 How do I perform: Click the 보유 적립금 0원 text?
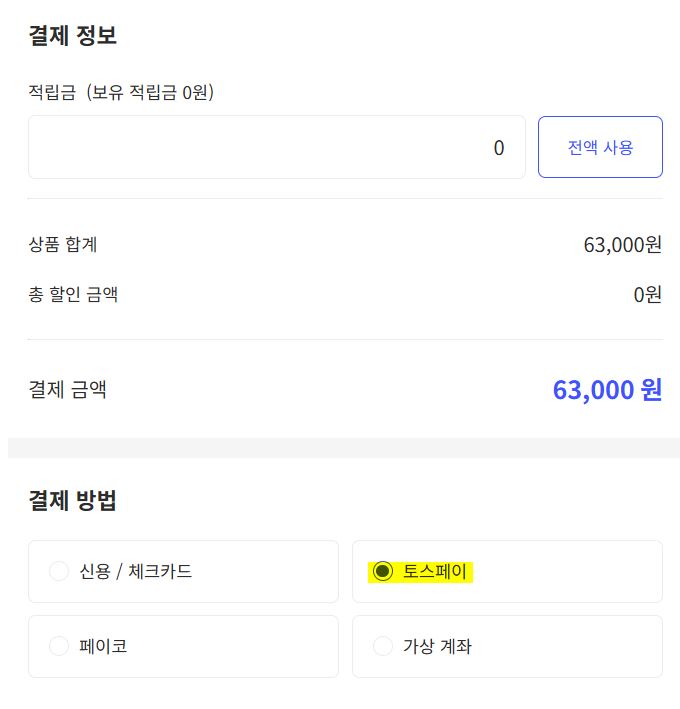click(151, 93)
